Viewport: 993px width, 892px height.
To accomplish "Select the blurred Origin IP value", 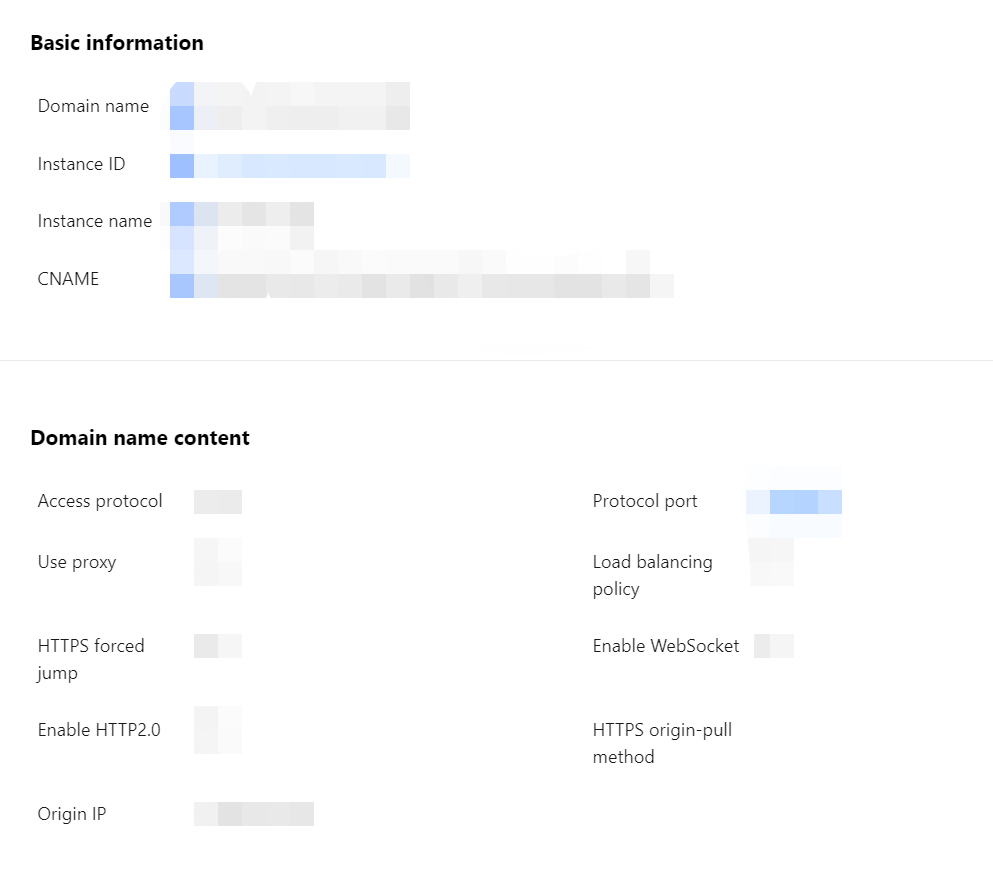I will coord(254,814).
